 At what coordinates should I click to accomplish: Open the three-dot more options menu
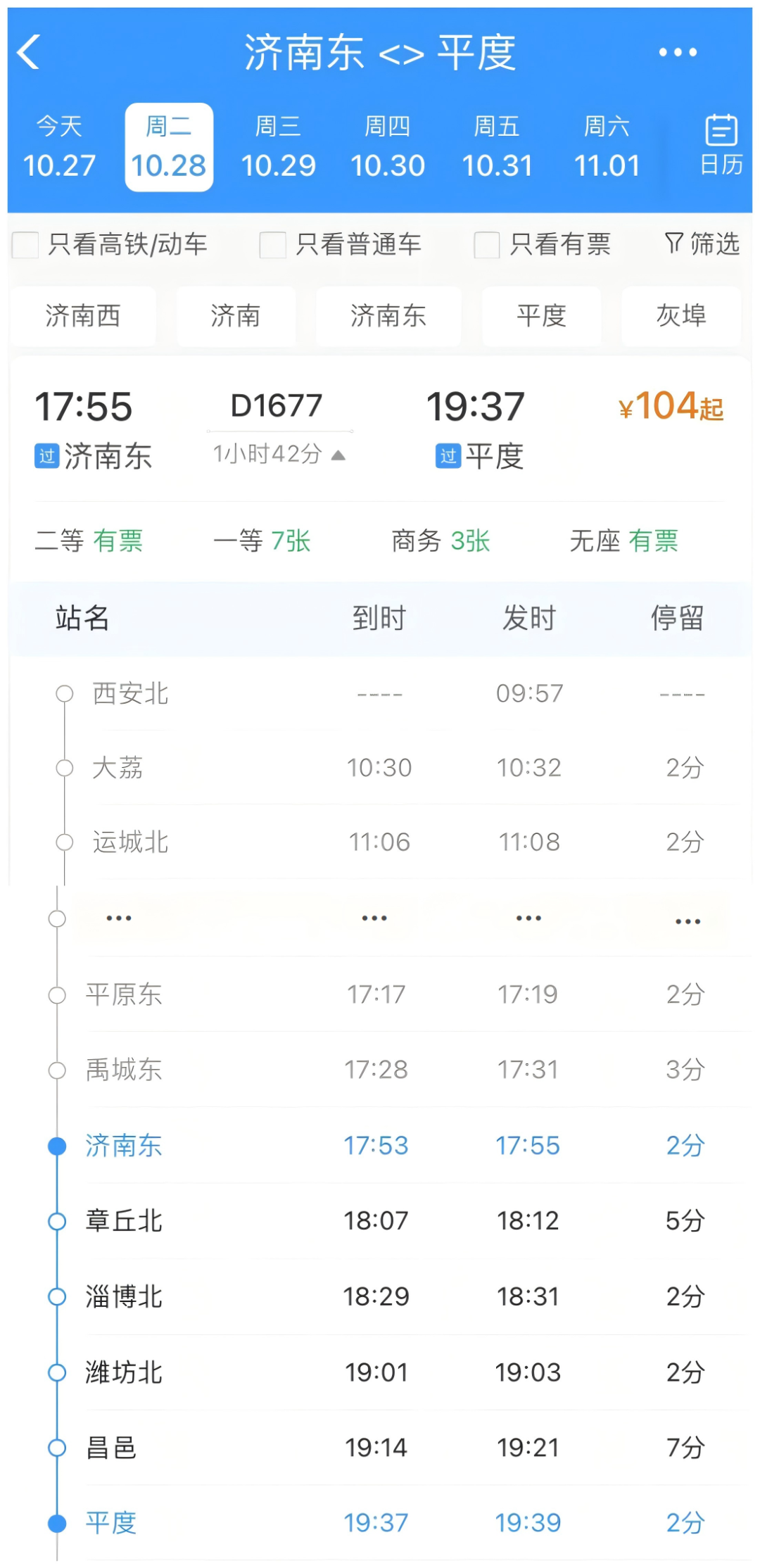(678, 53)
